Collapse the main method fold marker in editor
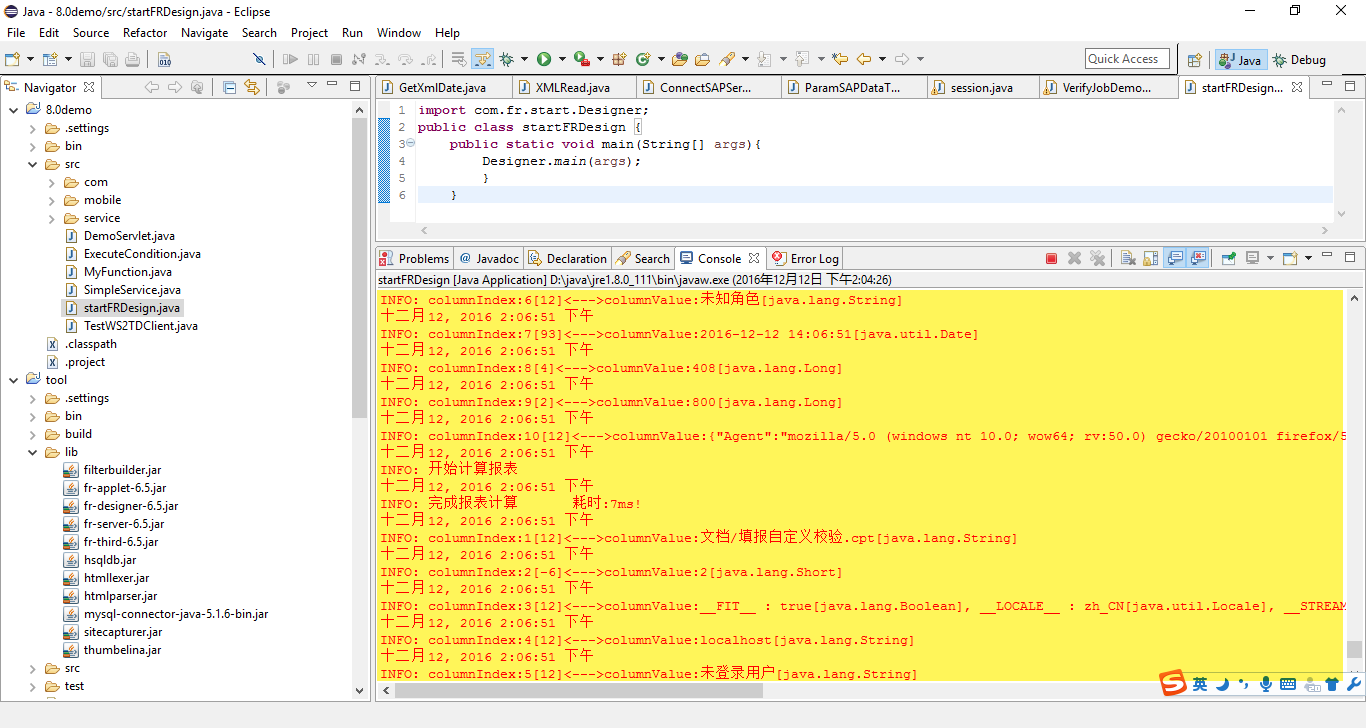 410,143
